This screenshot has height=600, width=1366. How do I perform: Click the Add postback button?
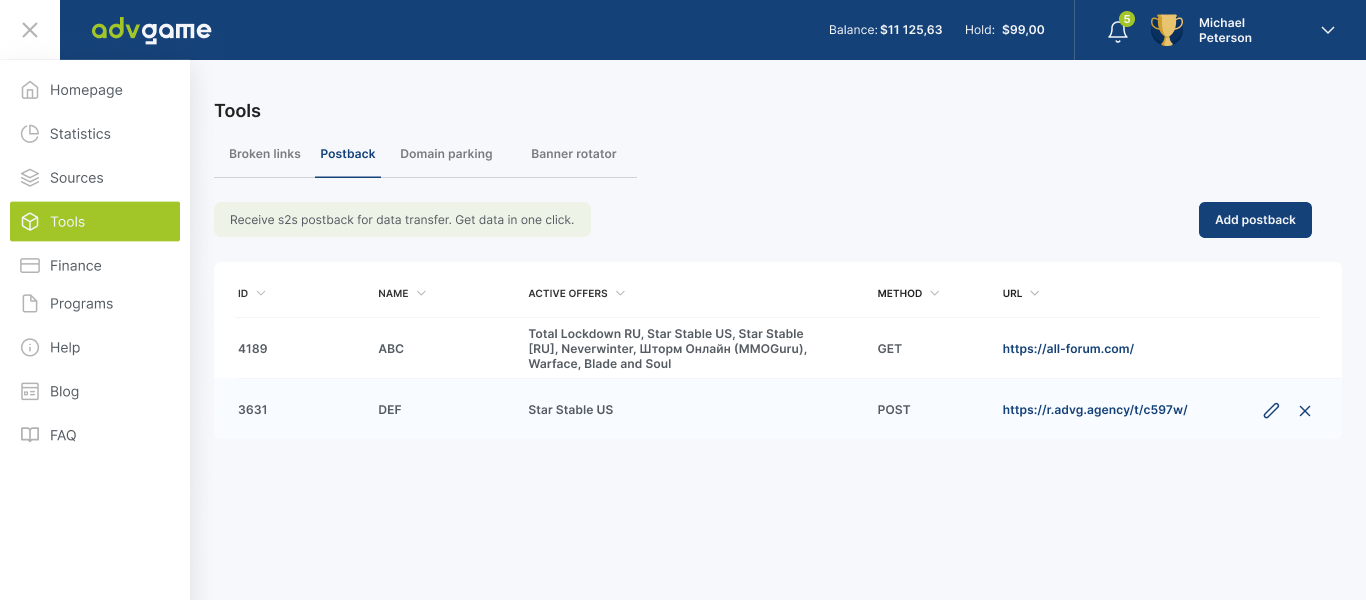(x=1255, y=220)
